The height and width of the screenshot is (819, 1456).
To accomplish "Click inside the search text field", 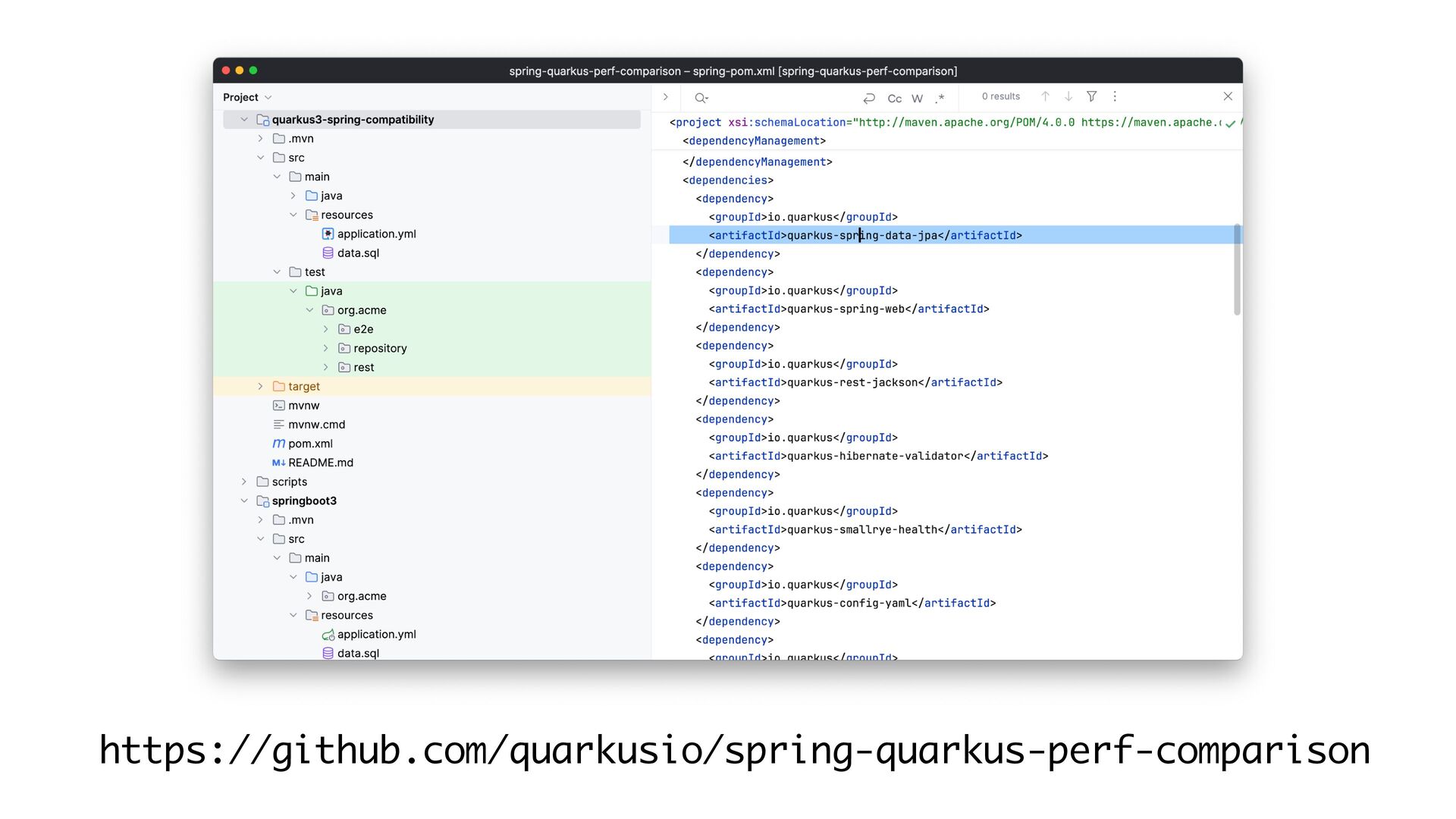I will (x=781, y=98).
